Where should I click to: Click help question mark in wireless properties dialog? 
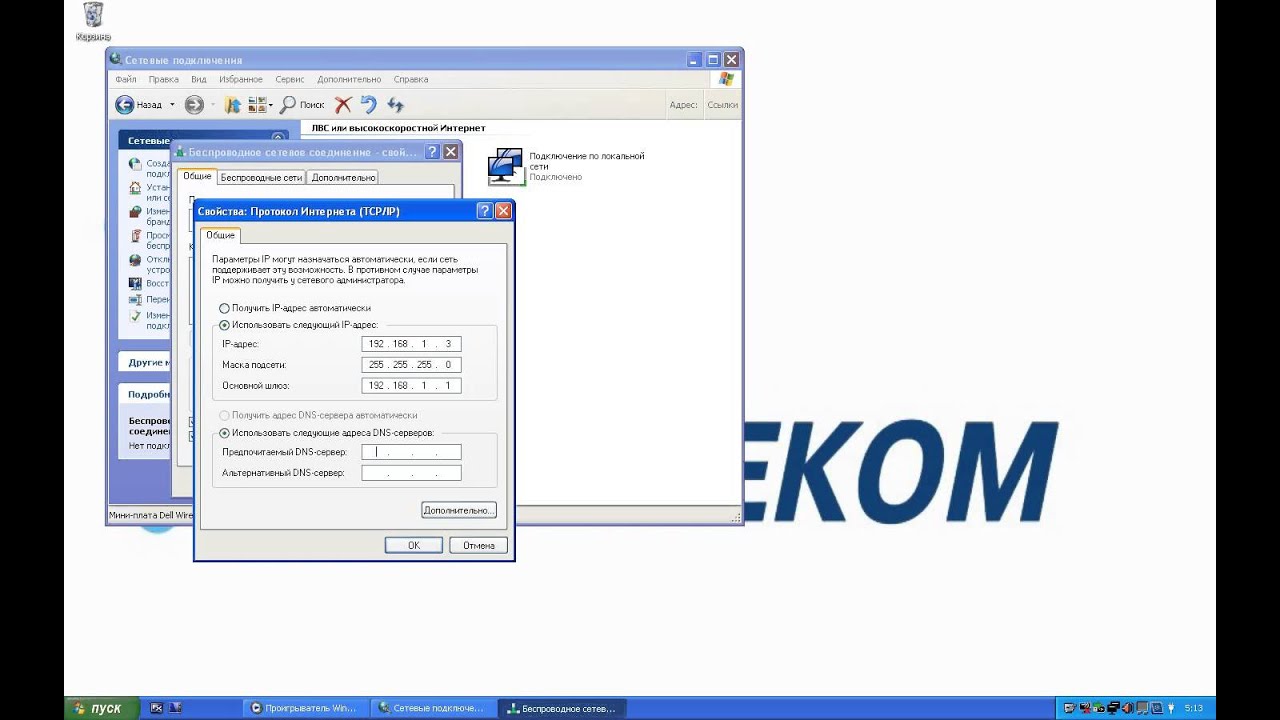pos(432,152)
